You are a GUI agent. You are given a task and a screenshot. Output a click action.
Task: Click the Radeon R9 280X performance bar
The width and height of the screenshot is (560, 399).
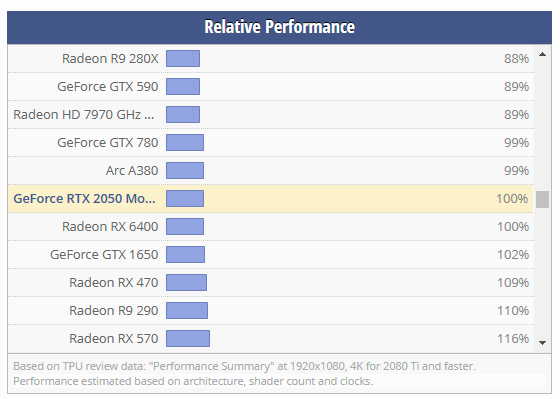pyautogui.click(x=183, y=59)
